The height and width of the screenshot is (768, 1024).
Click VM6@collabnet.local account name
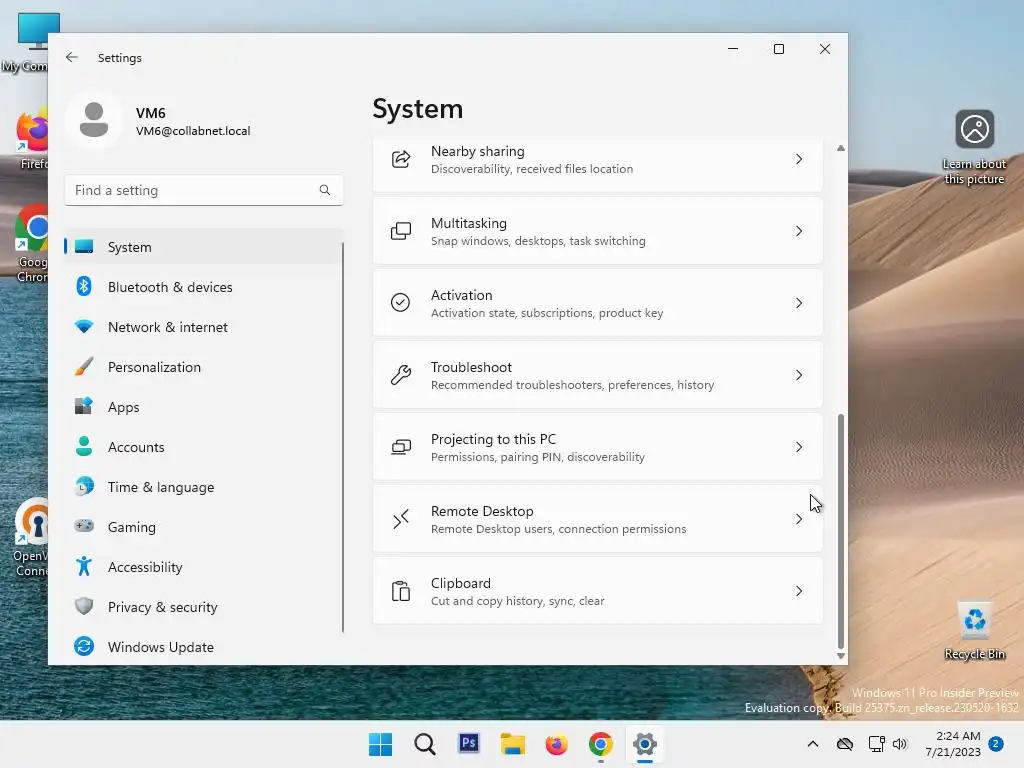click(x=193, y=131)
